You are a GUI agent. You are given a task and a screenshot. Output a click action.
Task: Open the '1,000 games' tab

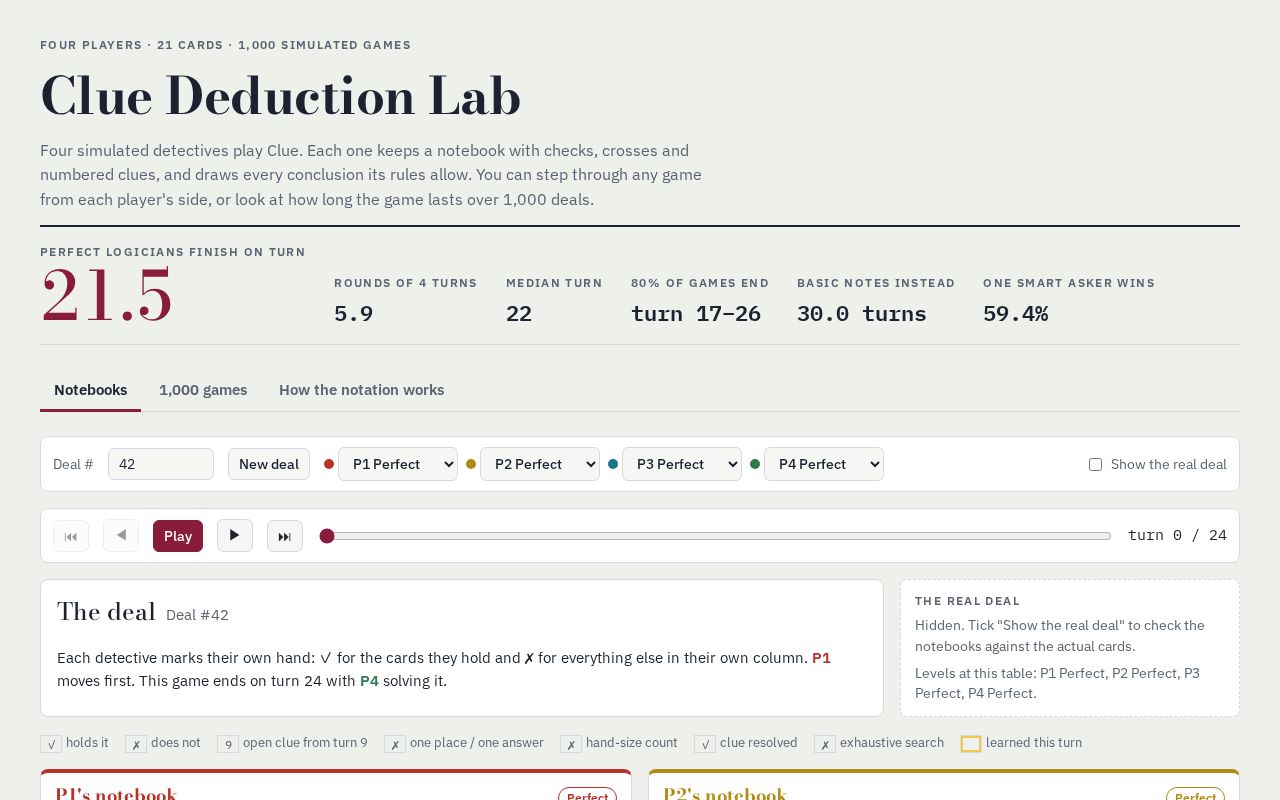coord(203,390)
